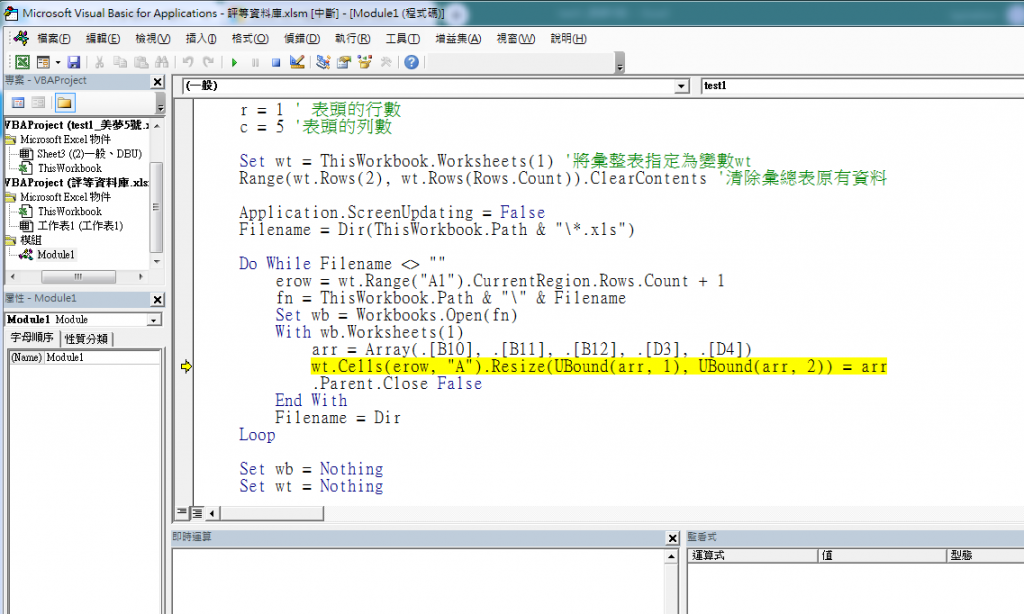Open Object Browser toolbar icon
The width and height of the screenshot is (1024, 614).
pyautogui.click(x=364, y=62)
